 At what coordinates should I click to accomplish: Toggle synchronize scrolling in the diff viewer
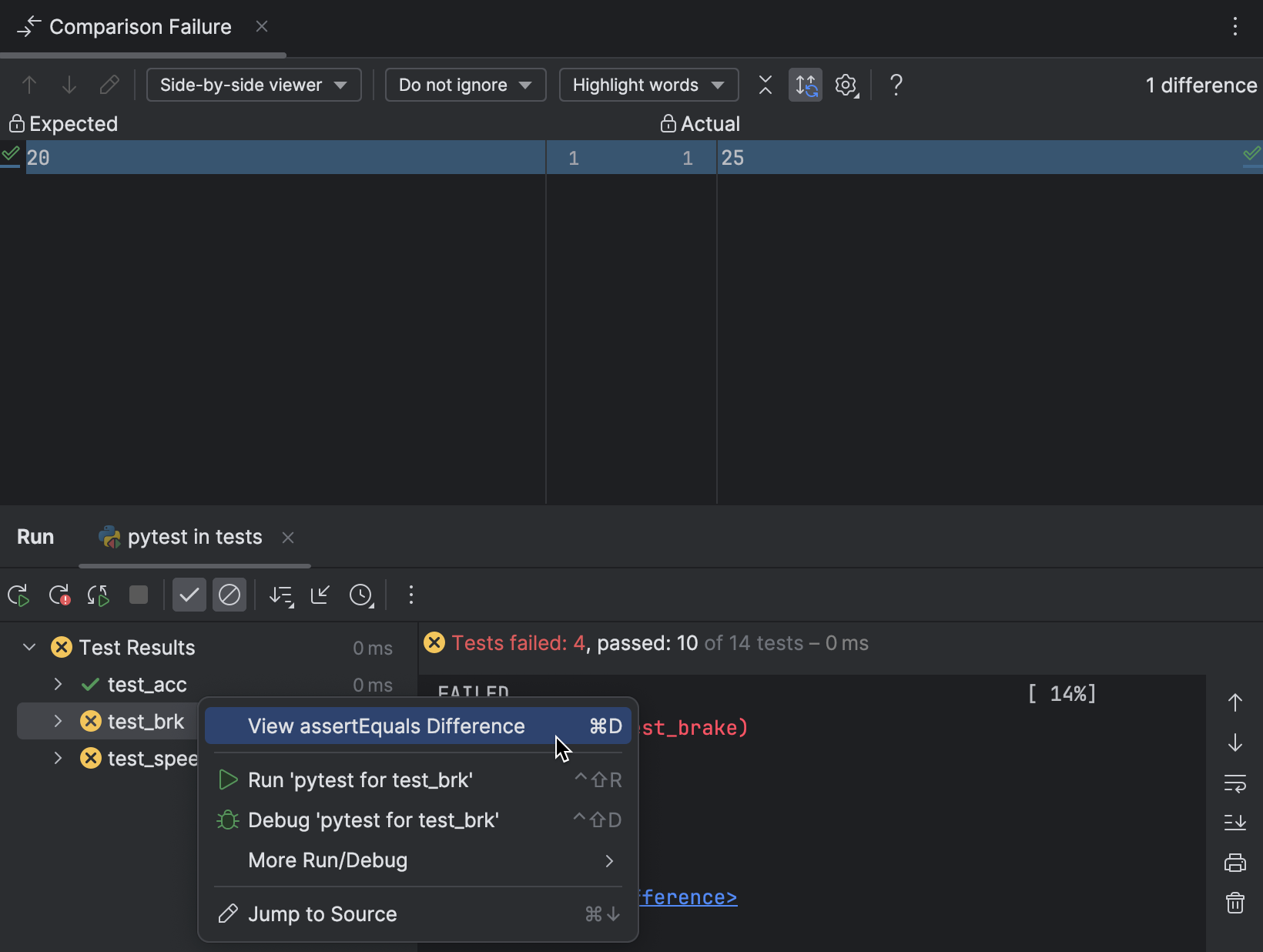pyautogui.click(x=805, y=85)
